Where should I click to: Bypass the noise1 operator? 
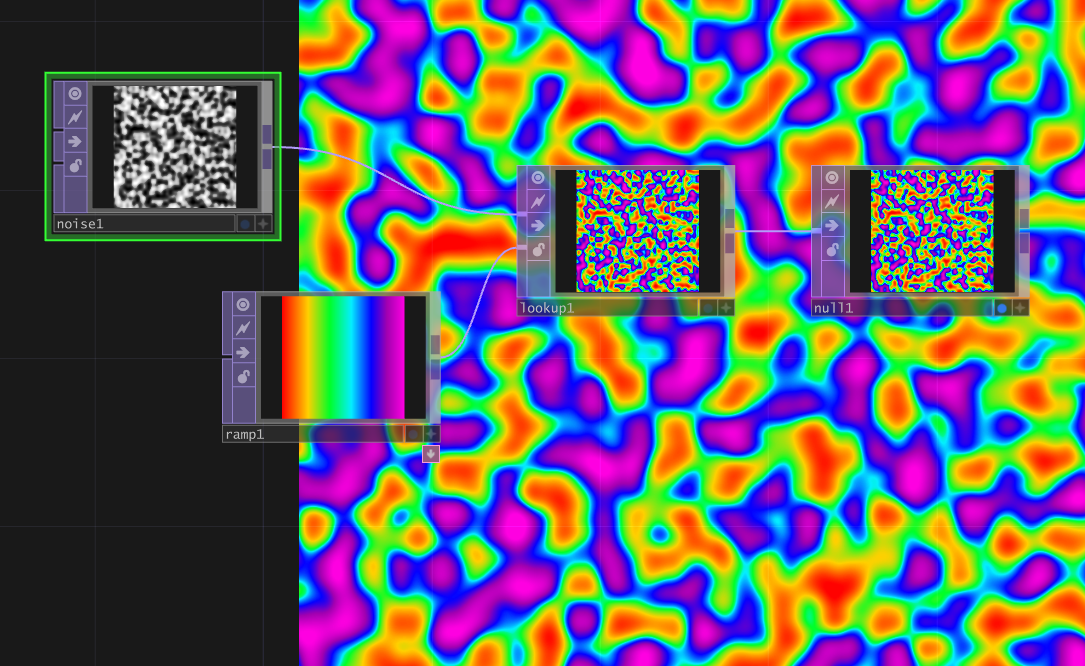[x=75, y=141]
